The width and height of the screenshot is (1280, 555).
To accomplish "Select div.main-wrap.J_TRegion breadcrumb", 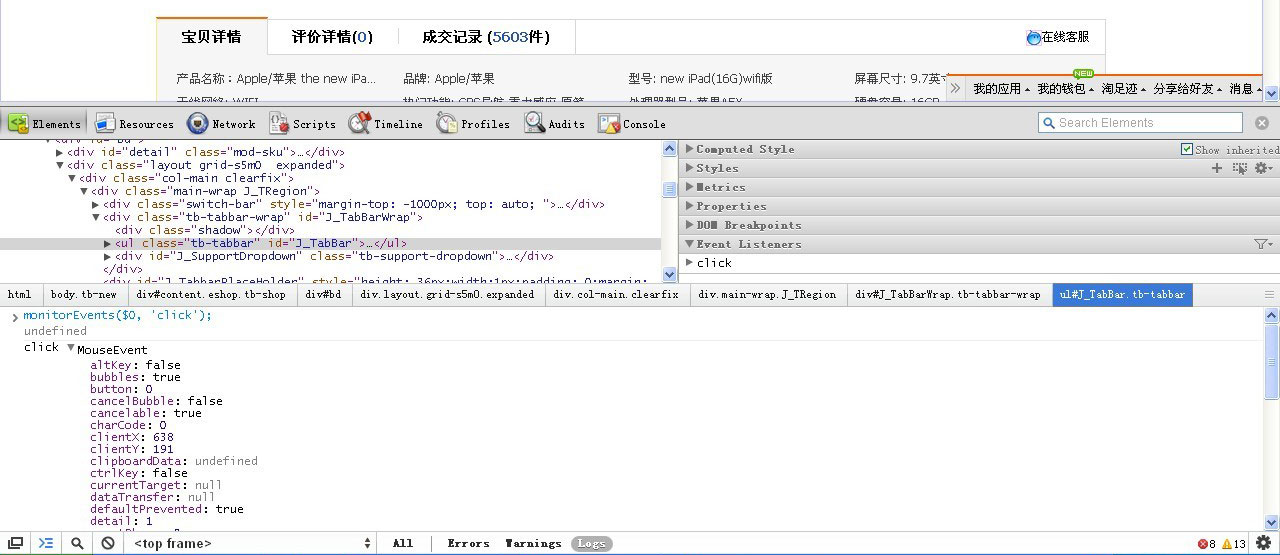I will (x=767, y=295).
